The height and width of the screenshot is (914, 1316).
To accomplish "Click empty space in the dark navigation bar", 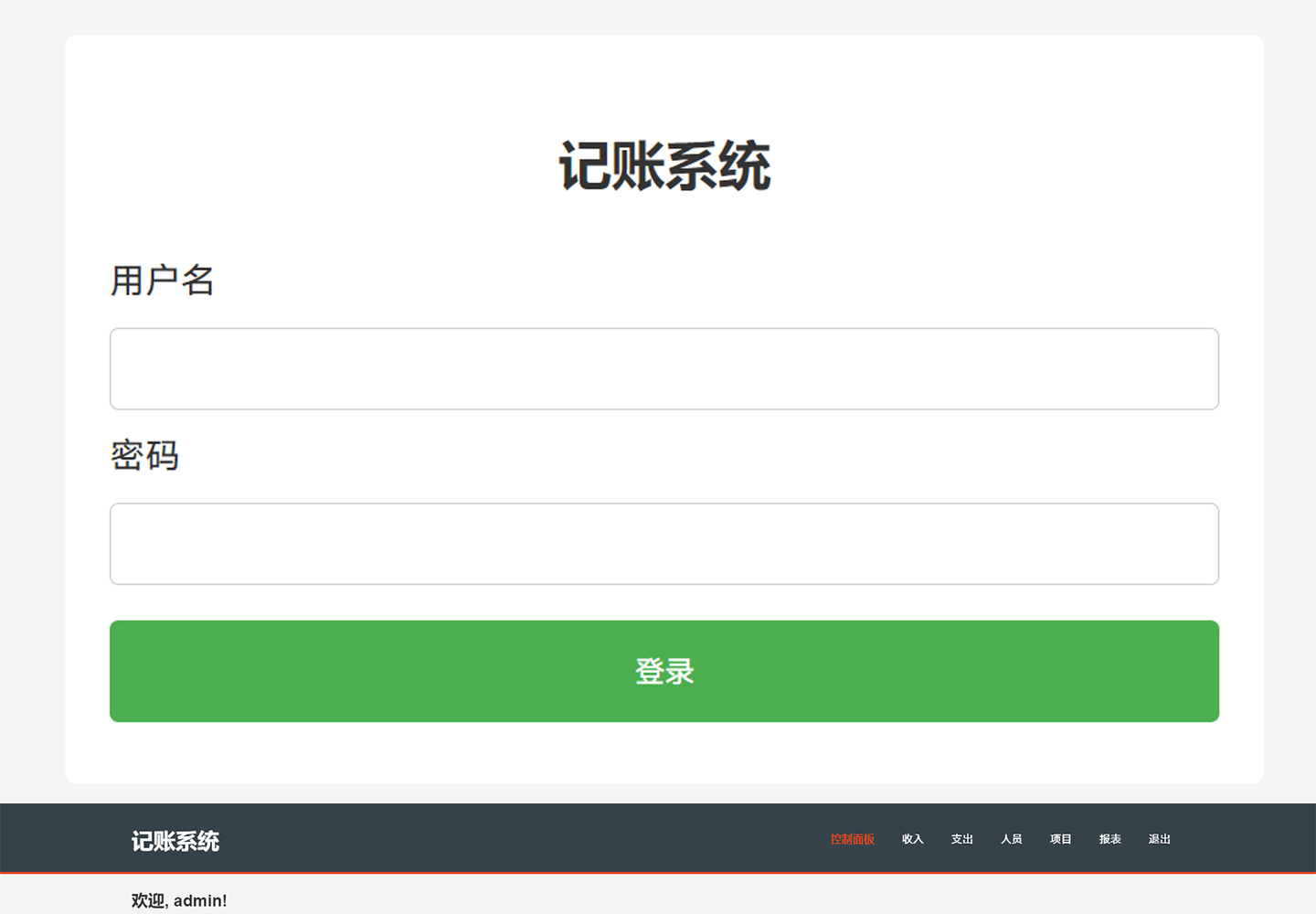I will [521, 839].
